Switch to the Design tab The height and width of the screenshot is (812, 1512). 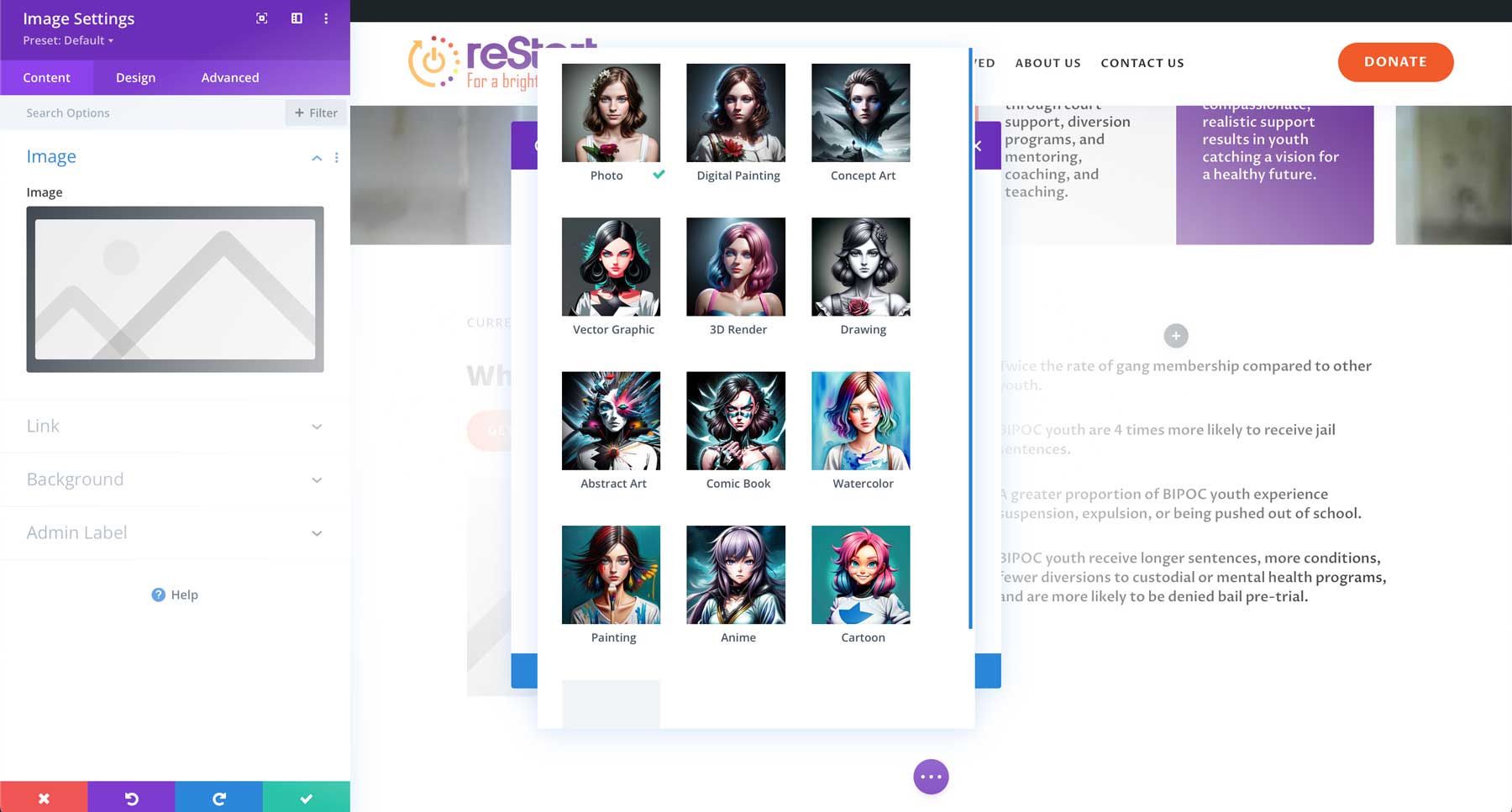tap(134, 77)
